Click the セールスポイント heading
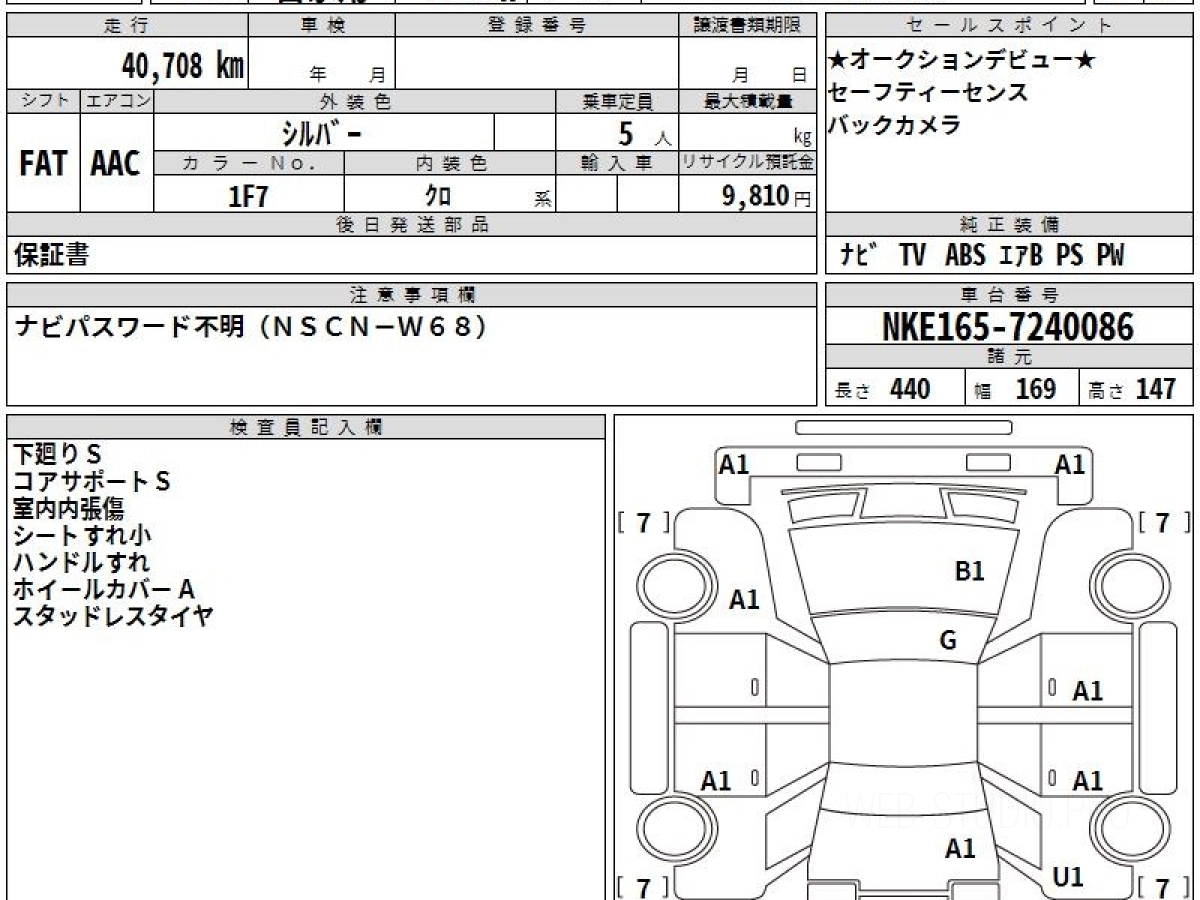 (1010, 26)
